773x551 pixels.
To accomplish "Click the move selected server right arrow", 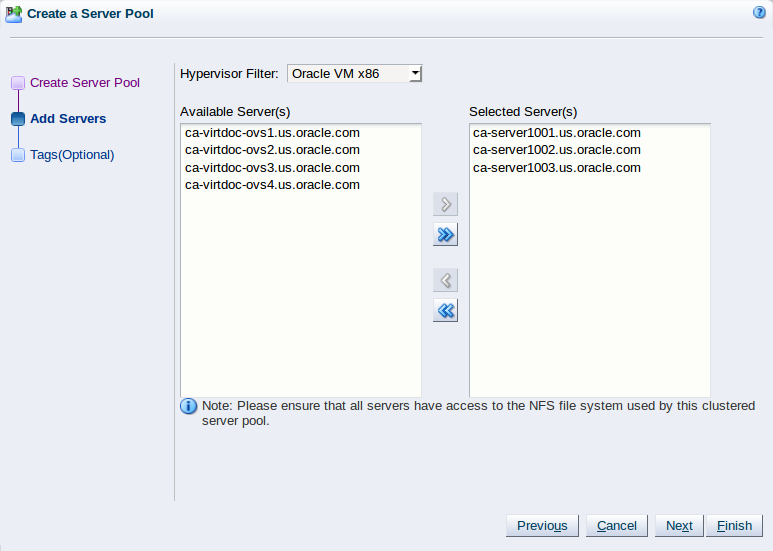I will (x=445, y=204).
